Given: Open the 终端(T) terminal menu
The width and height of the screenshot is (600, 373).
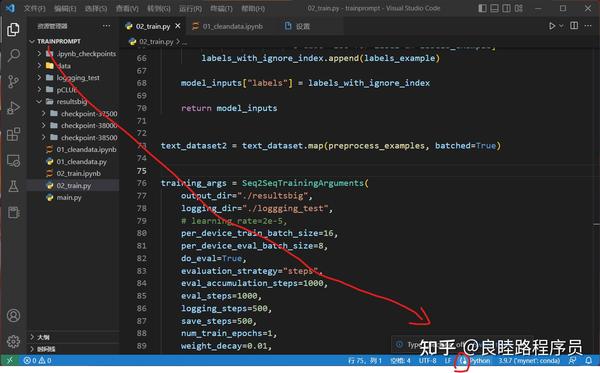Looking at the screenshot, I should tap(221, 8).
